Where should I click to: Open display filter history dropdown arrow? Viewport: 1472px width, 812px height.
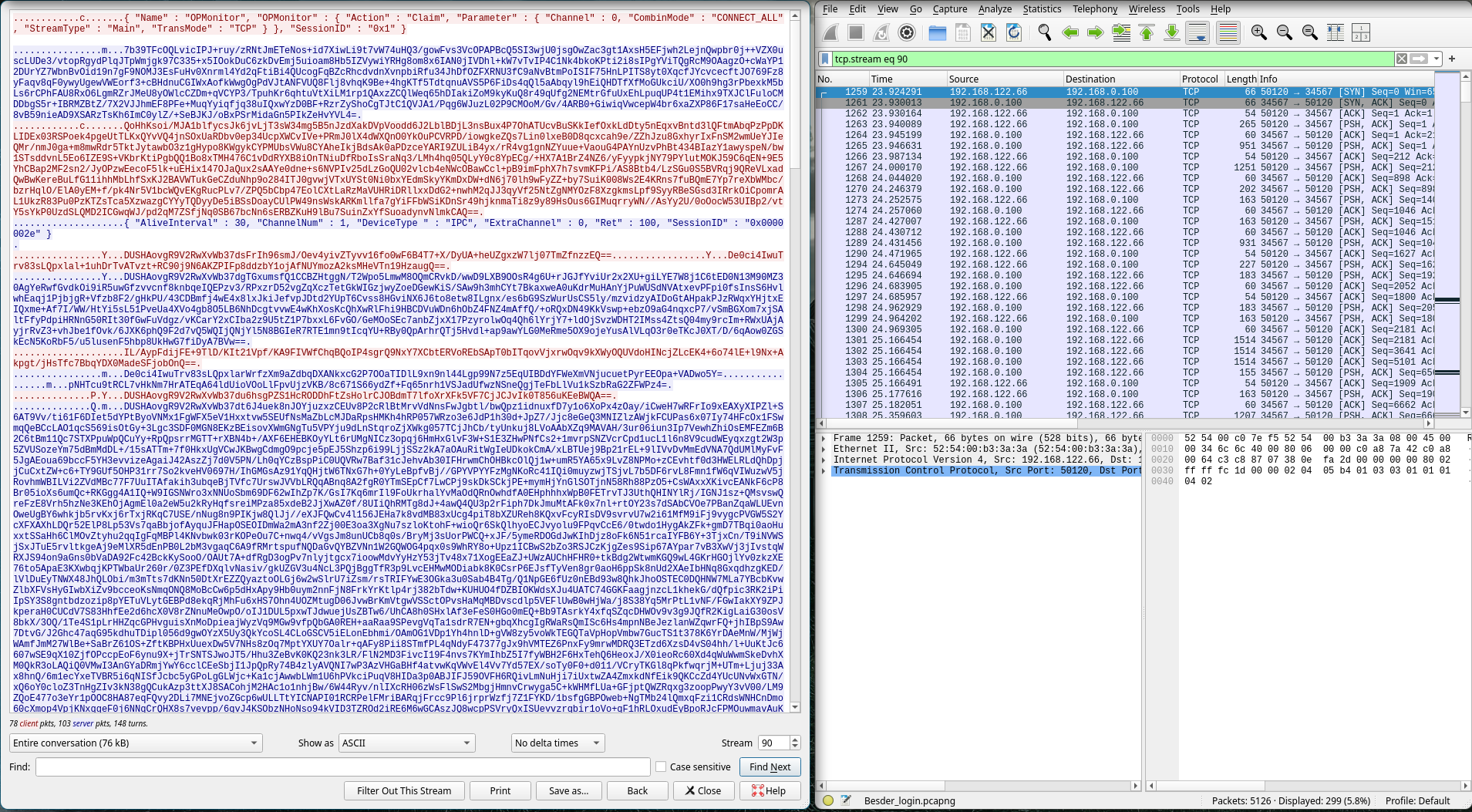point(1437,59)
